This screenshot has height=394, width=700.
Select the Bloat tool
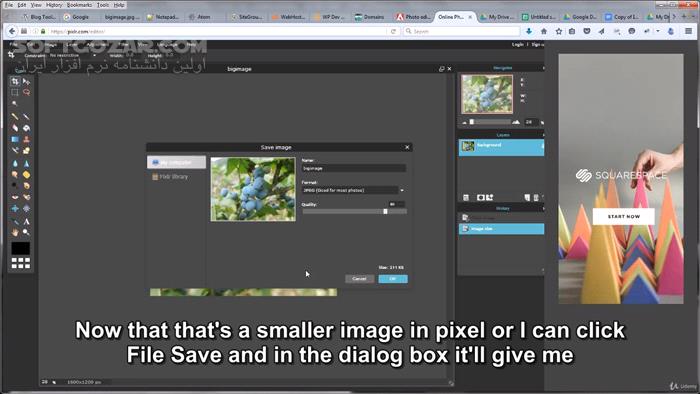tap(15, 208)
